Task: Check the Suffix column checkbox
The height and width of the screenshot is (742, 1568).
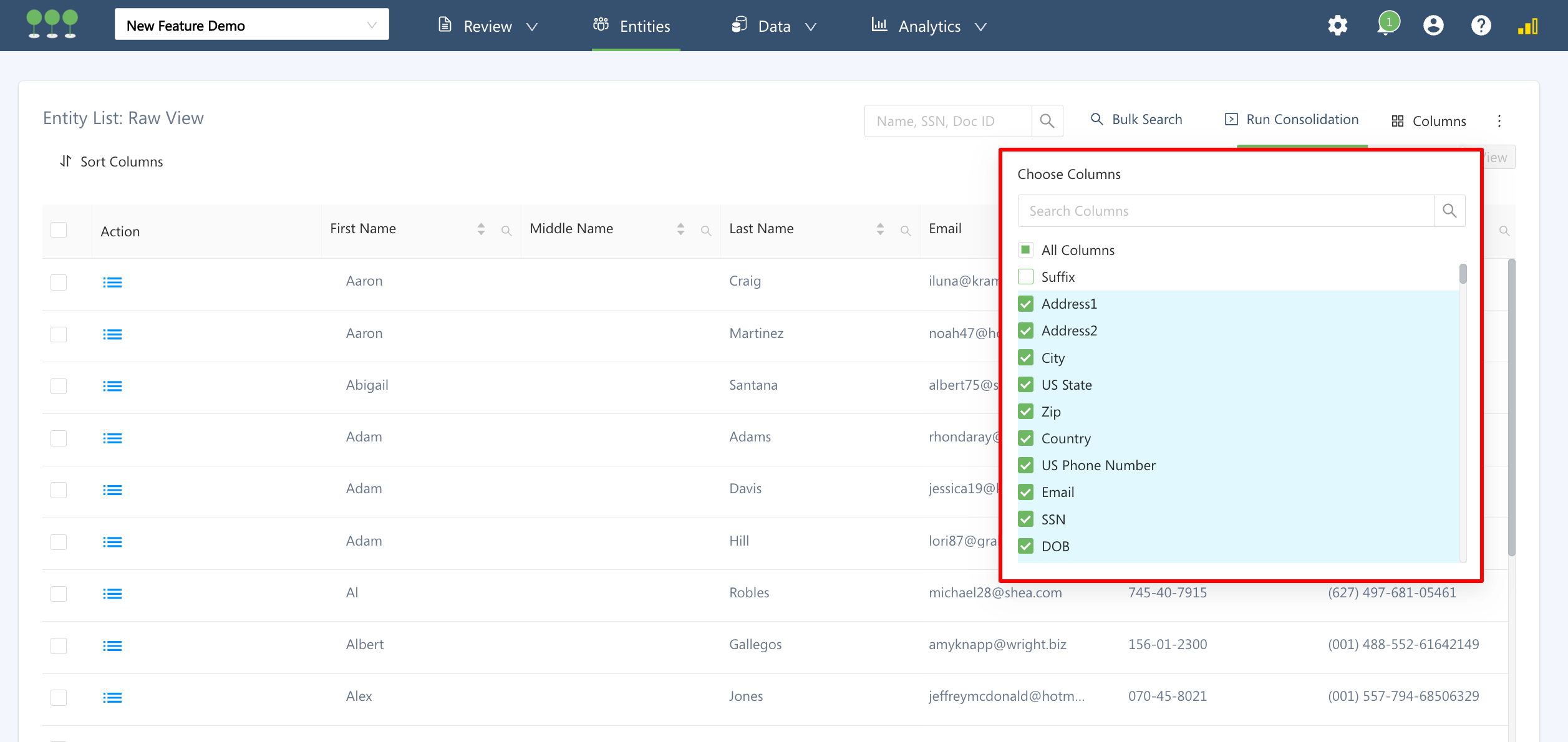Action: [x=1026, y=277]
